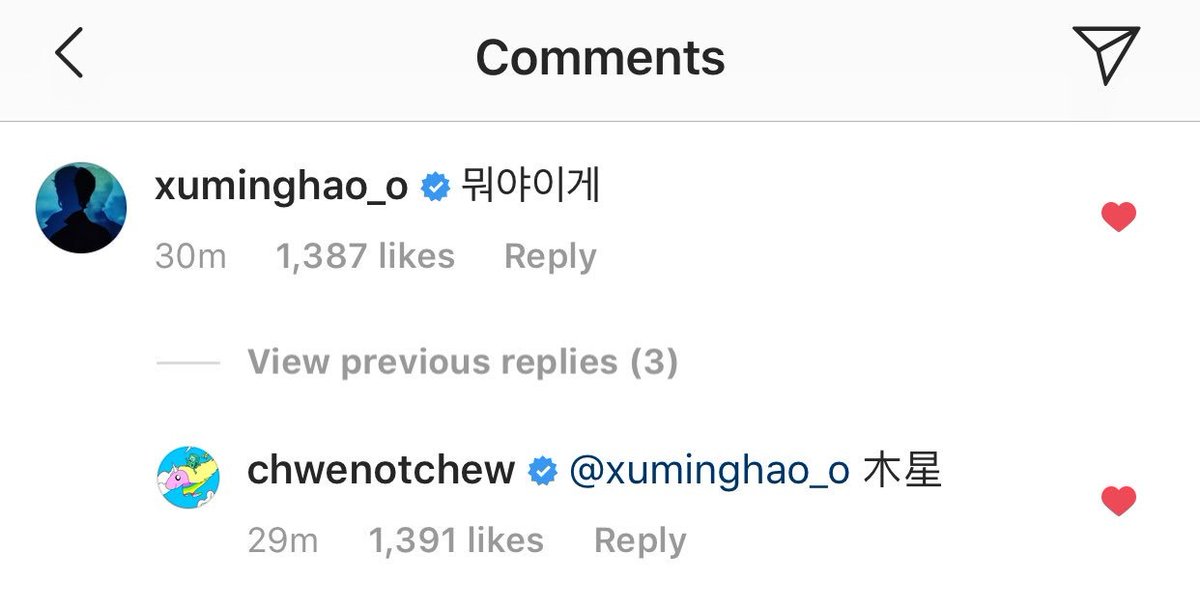Go back using the left arrow

(69, 54)
